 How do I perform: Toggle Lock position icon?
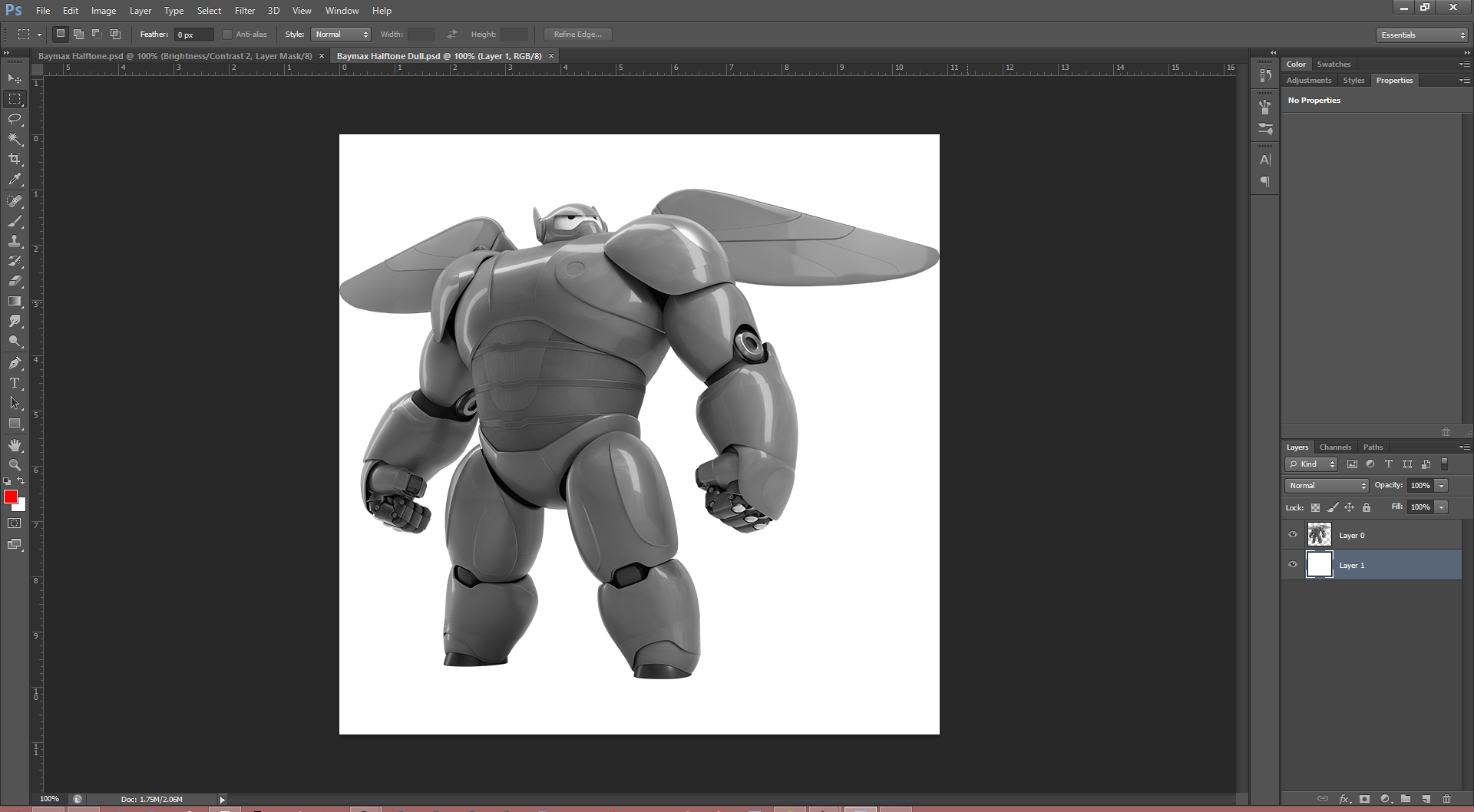pos(1350,507)
